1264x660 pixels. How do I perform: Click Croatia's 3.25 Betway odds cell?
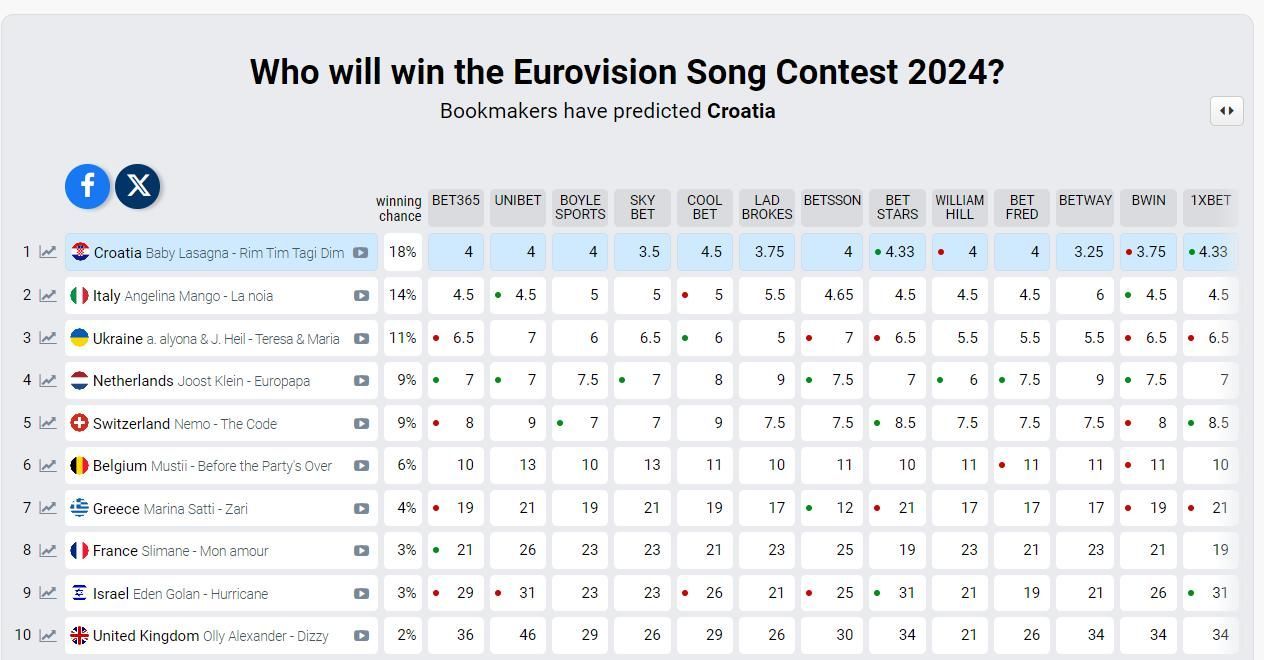[1085, 252]
